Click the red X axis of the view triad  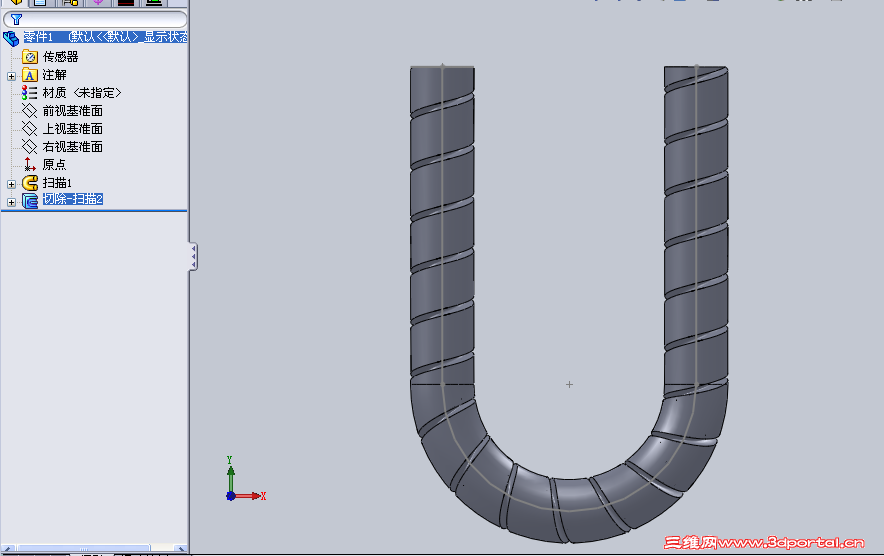(250, 496)
